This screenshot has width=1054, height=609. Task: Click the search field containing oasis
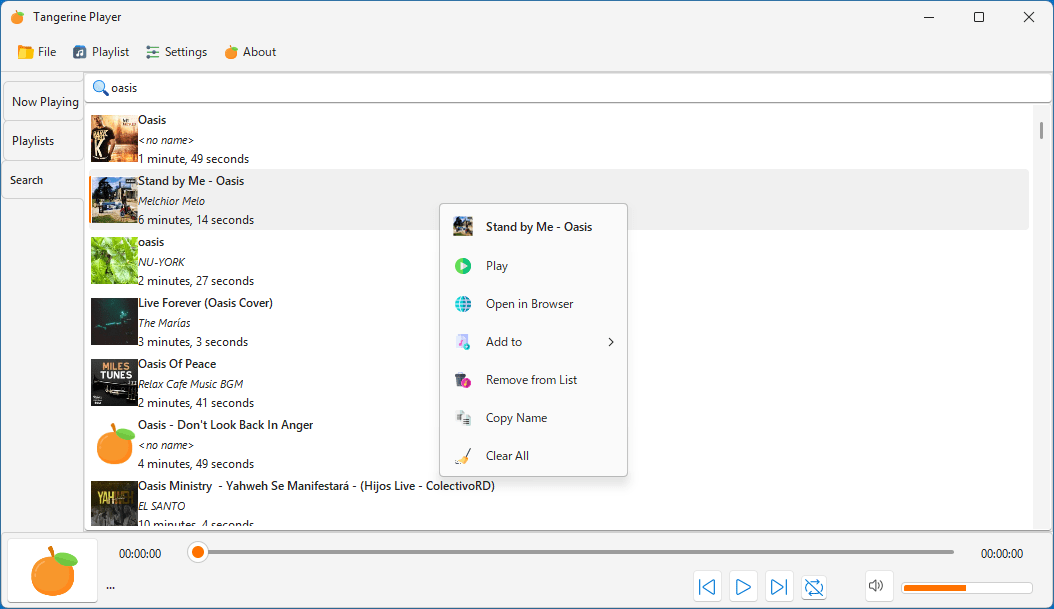coord(568,88)
